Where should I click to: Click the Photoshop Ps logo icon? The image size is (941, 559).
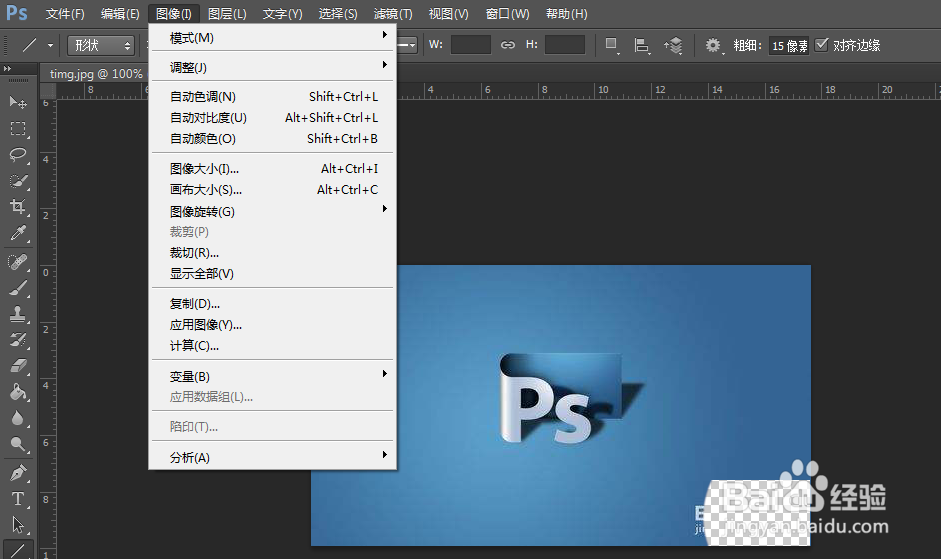[x=17, y=13]
